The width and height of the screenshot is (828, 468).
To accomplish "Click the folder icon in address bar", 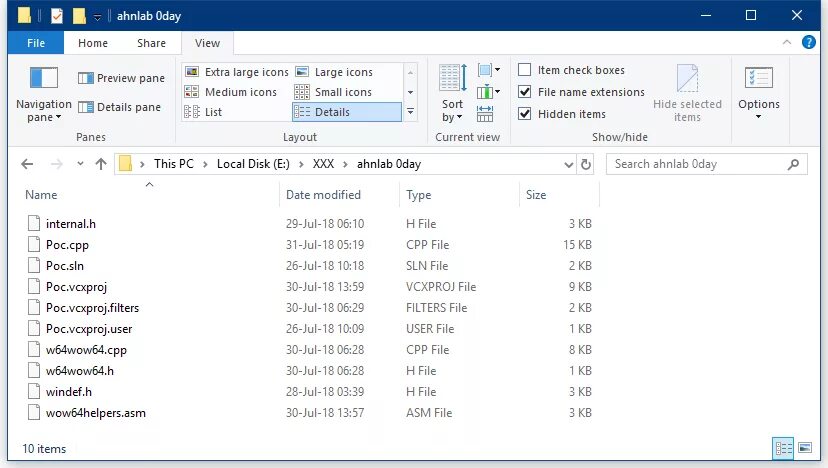I will coord(125,164).
